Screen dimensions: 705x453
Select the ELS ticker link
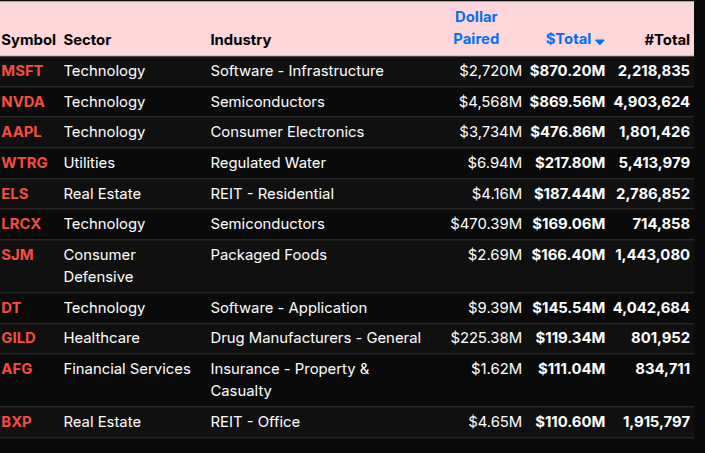point(15,193)
